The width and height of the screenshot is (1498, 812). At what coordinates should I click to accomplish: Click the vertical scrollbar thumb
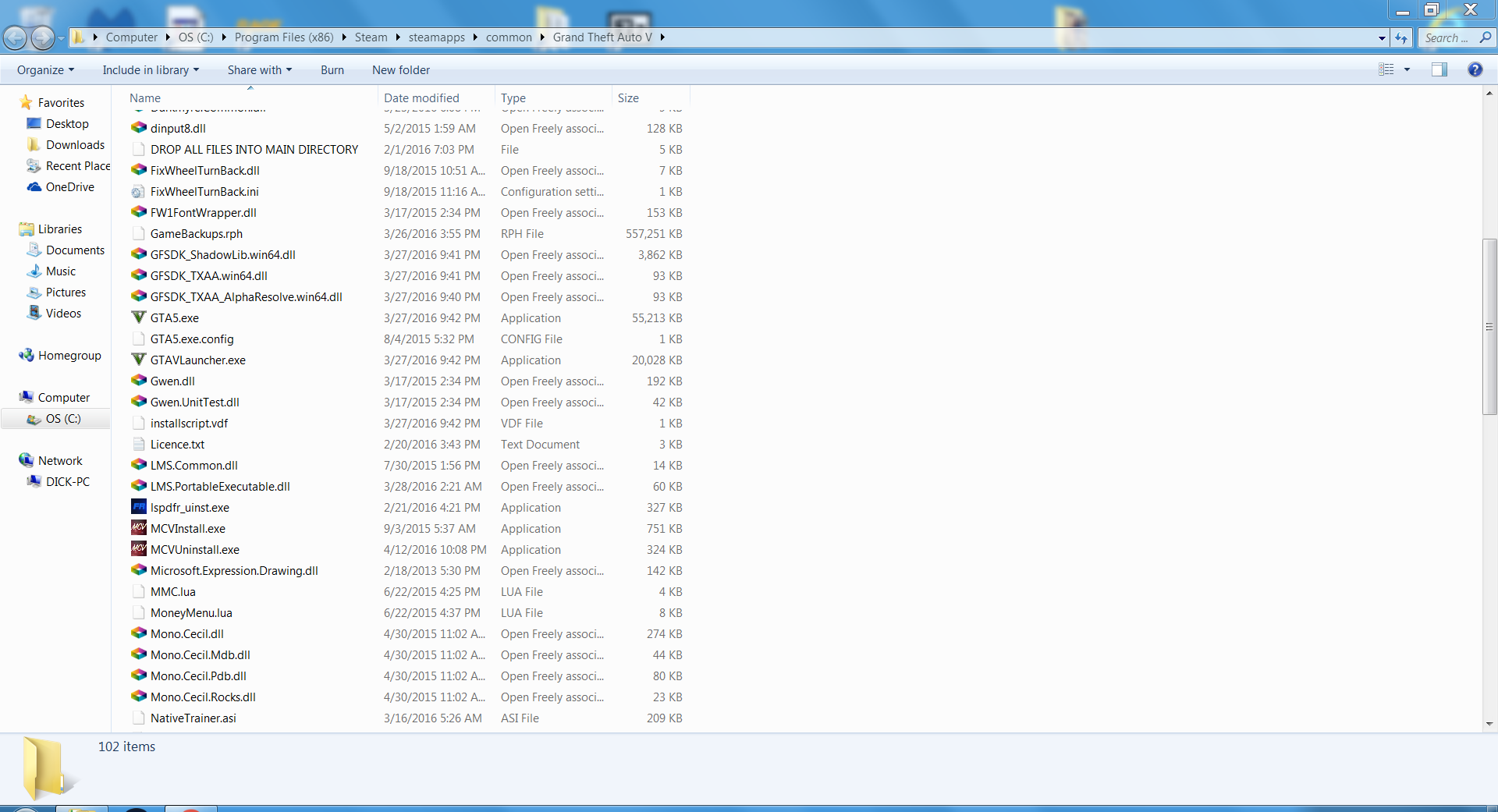(1489, 328)
